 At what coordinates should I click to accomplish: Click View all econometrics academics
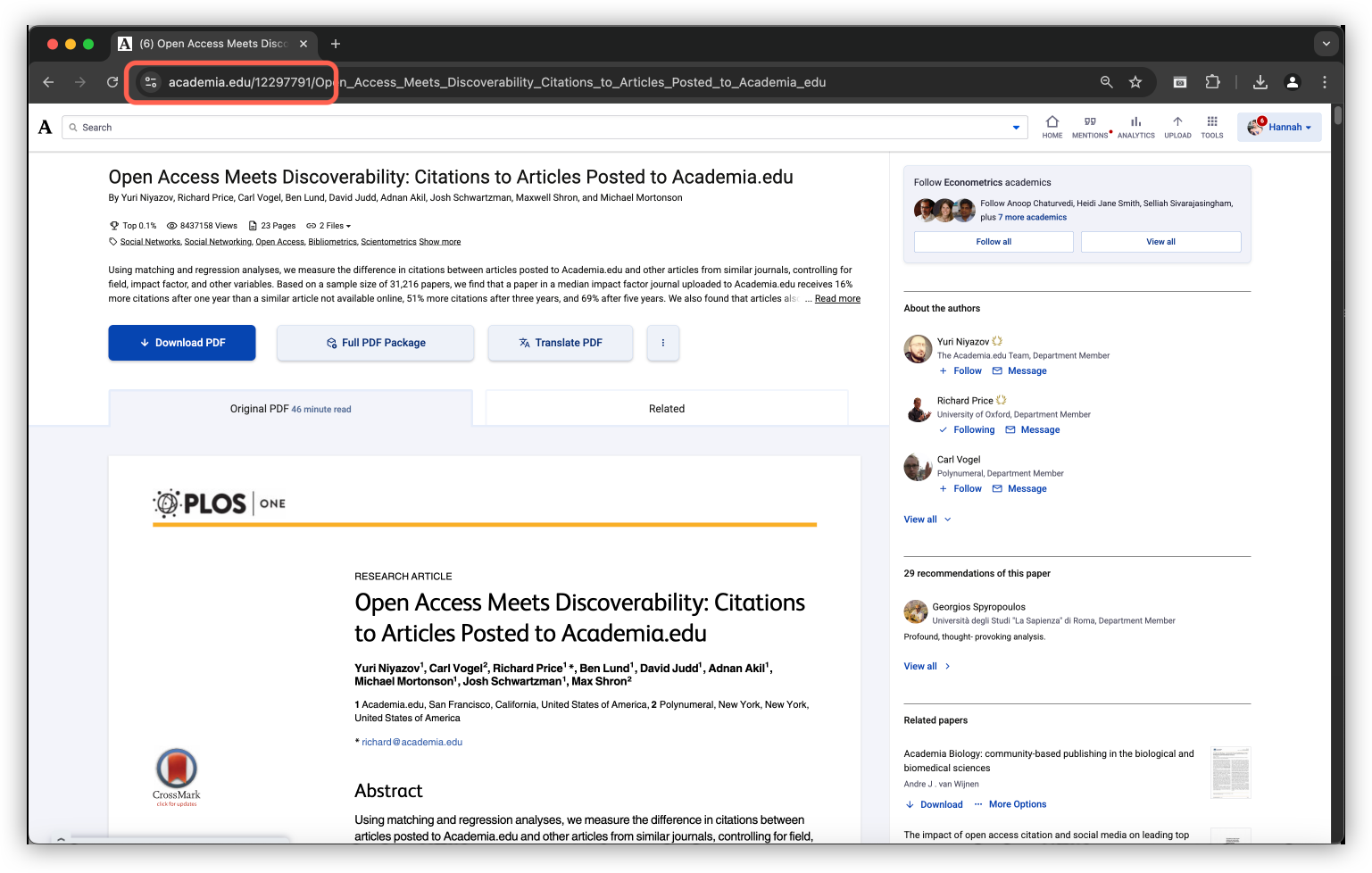1160,242
